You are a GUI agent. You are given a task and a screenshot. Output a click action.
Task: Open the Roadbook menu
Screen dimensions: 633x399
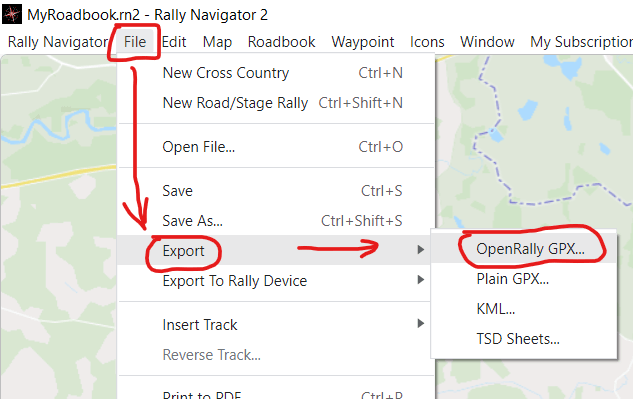tap(281, 42)
